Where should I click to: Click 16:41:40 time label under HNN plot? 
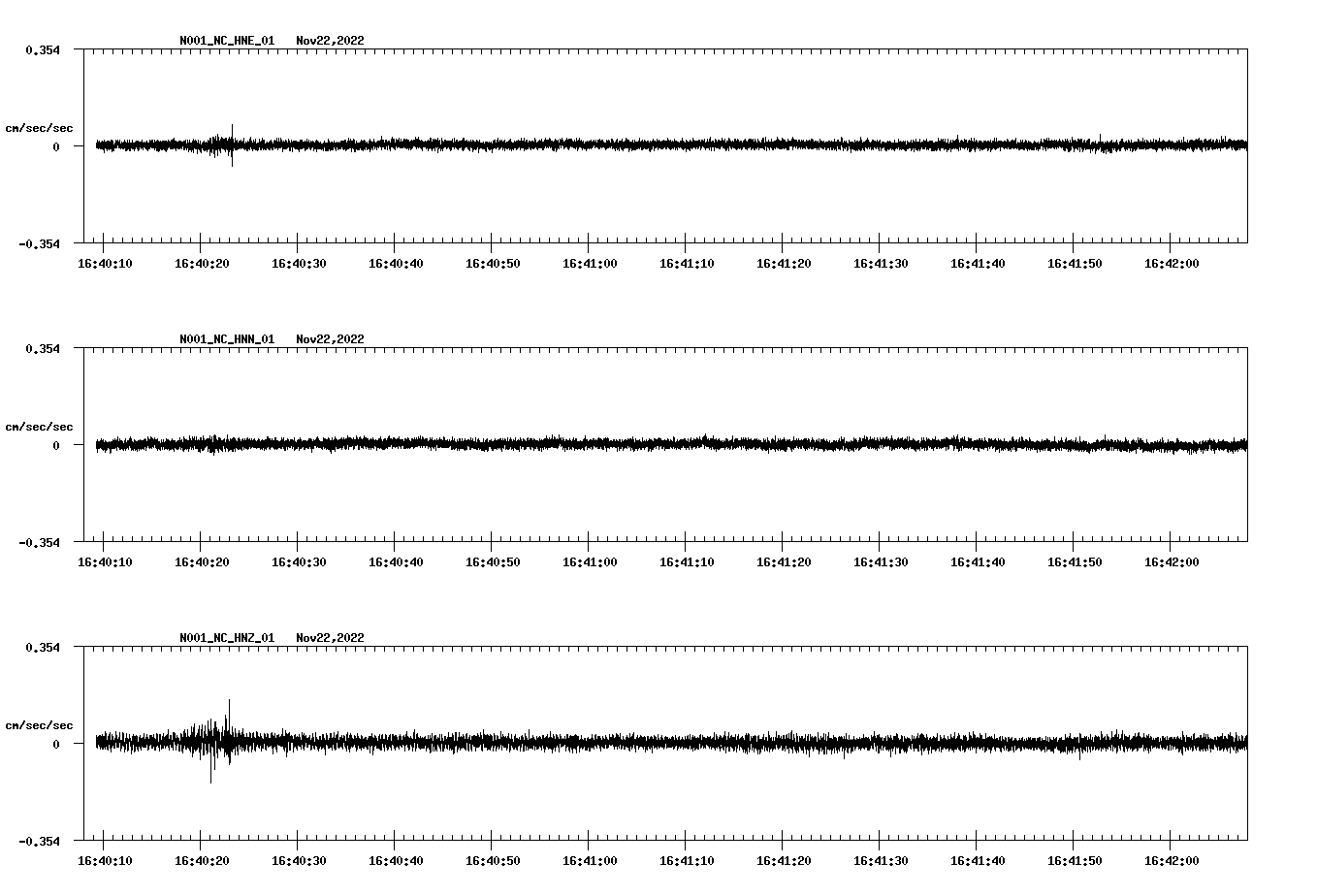click(x=978, y=562)
